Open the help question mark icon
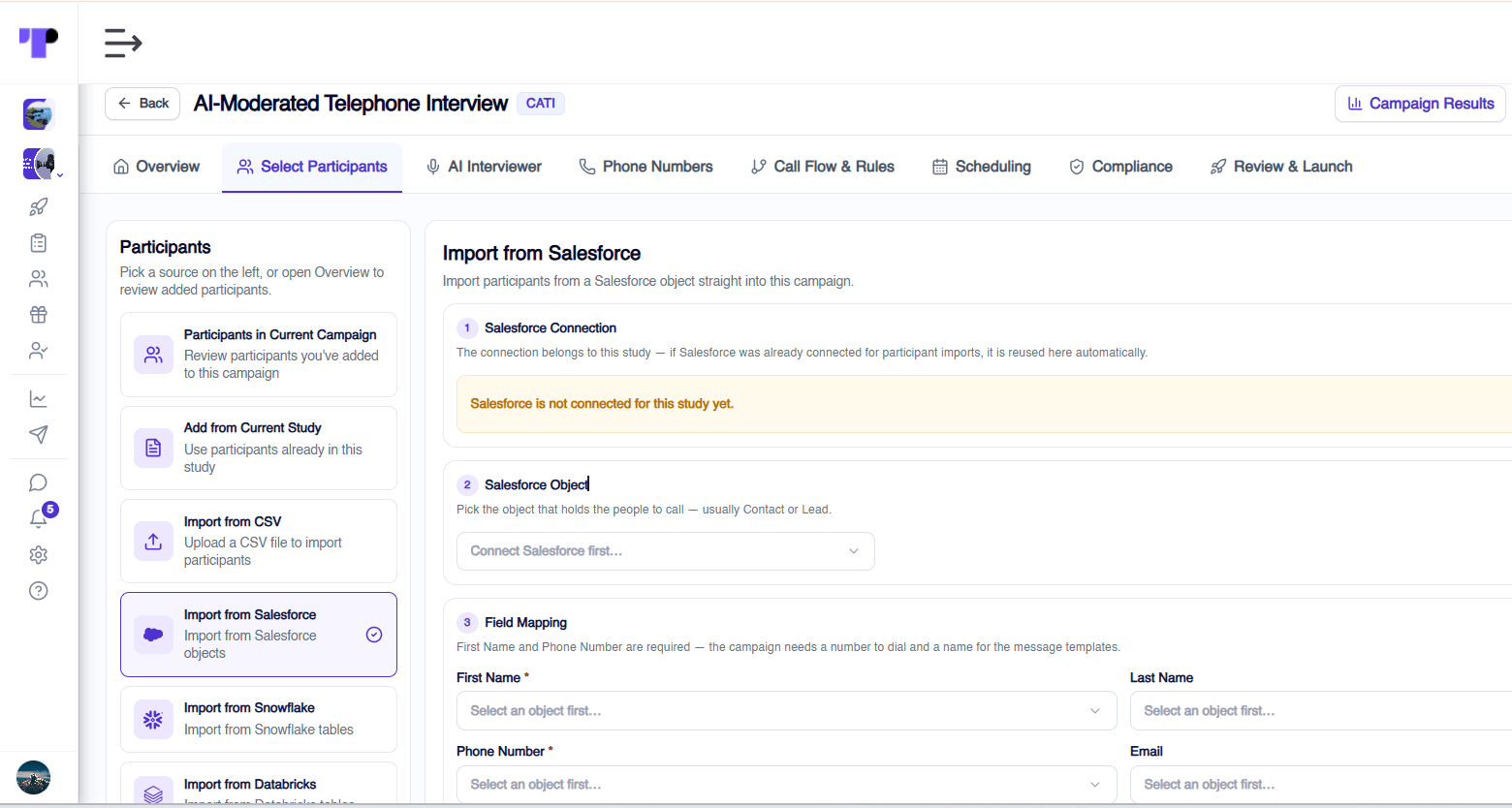This screenshot has height=808, width=1512. 39,591
